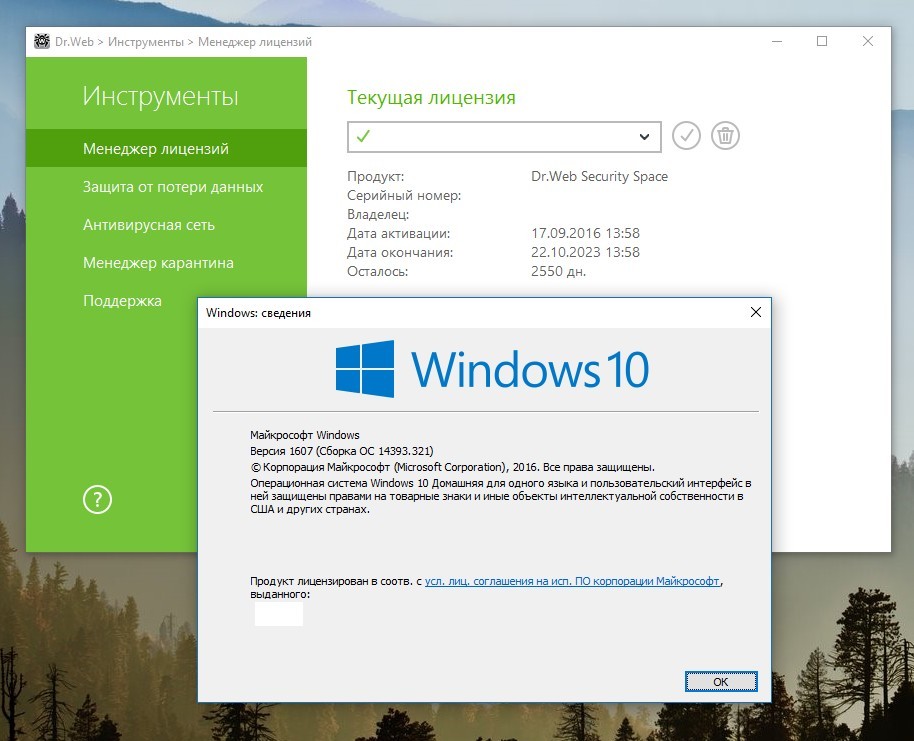Click the Дата окончания: label

click(x=400, y=252)
